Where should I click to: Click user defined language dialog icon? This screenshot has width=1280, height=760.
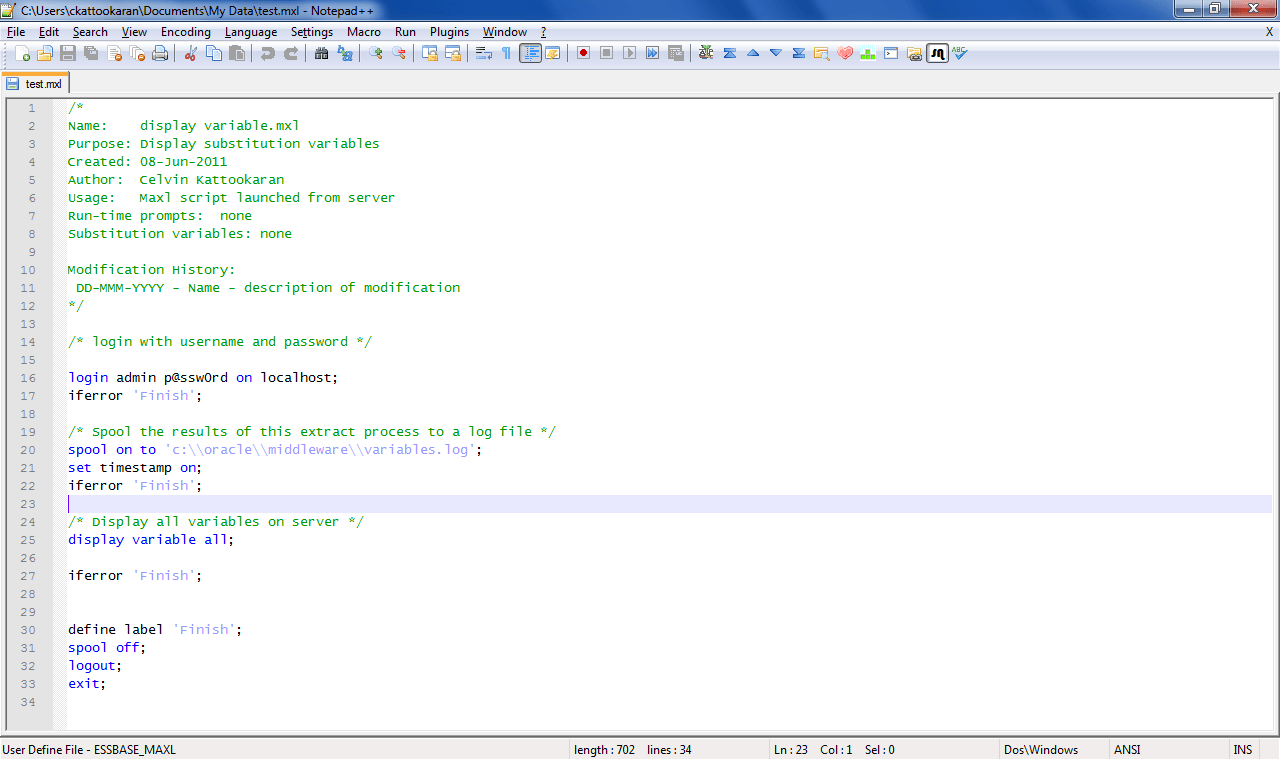tap(552, 53)
